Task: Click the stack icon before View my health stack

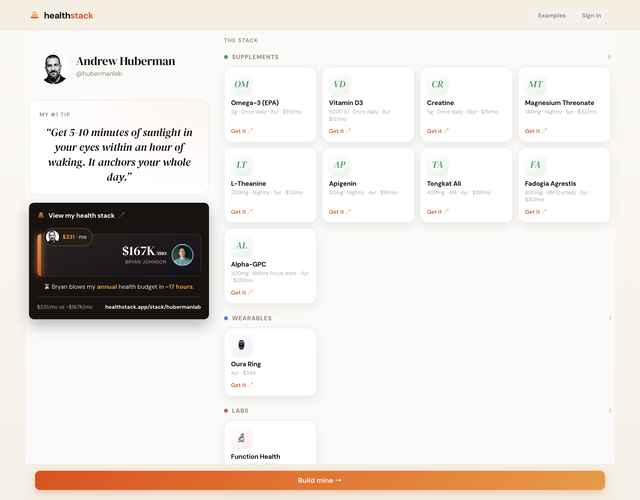Action: pyautogui.click(x=41, y=215)
